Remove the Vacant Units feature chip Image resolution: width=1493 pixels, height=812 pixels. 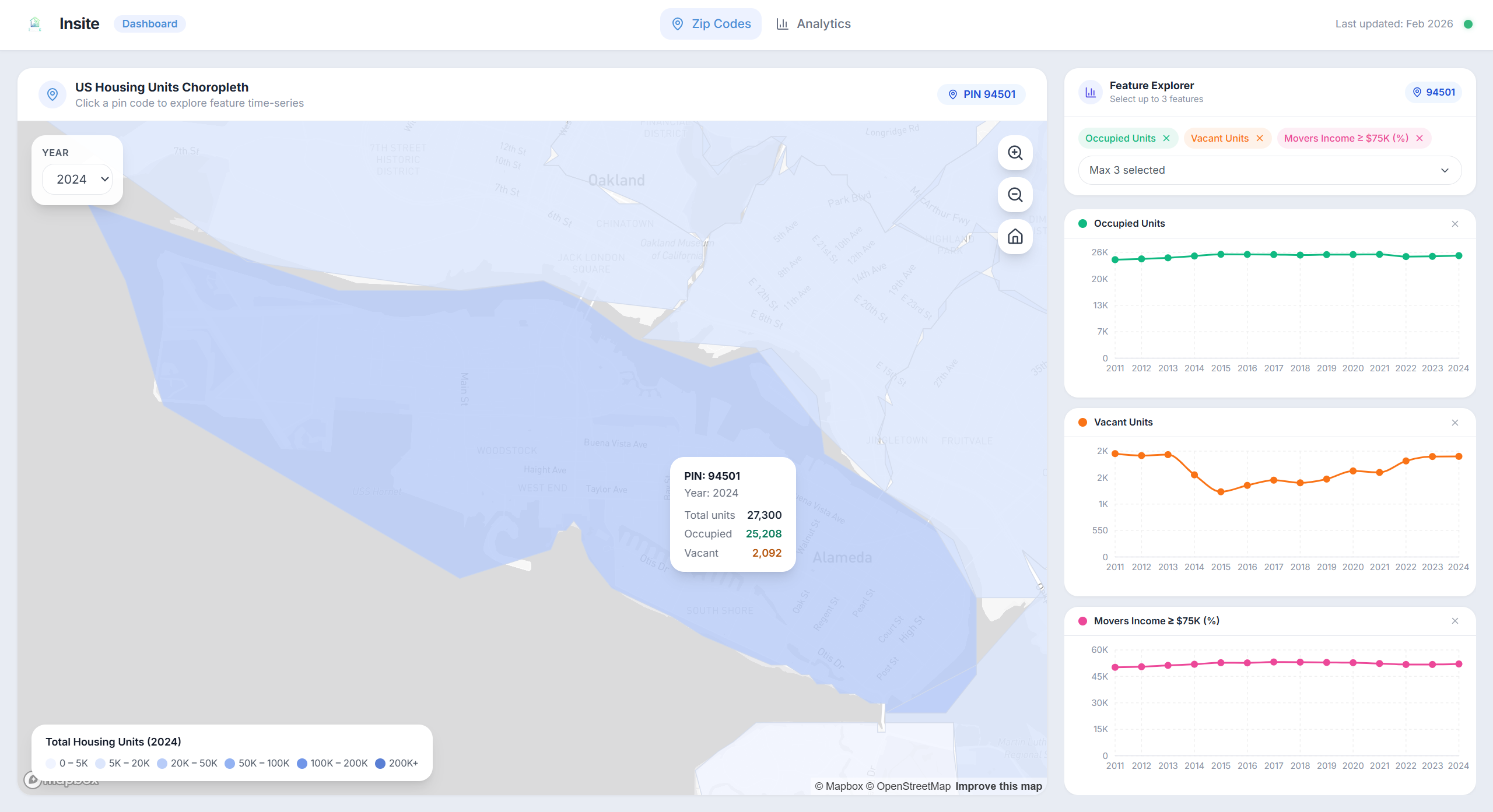coord(1260,138)
